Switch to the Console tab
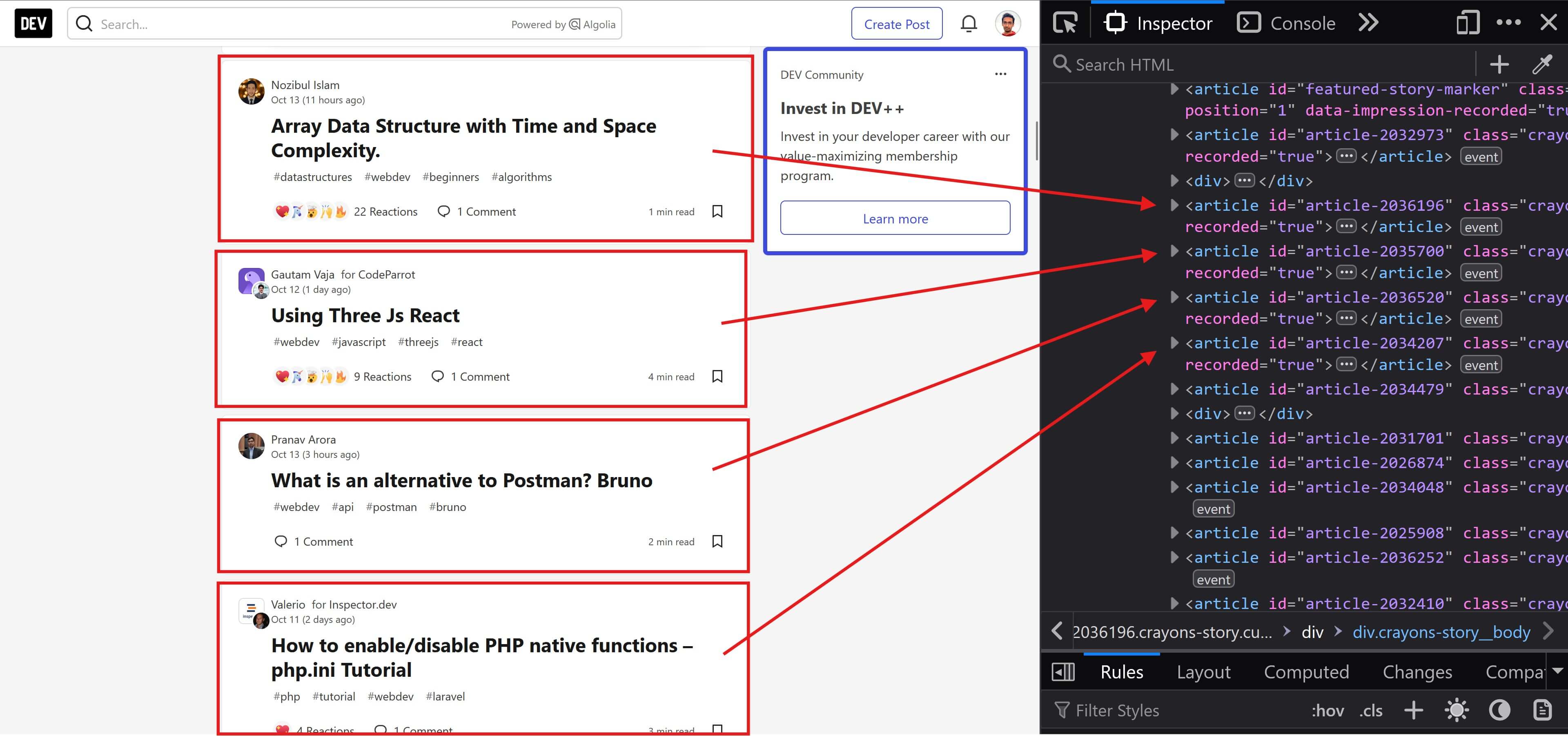Viewport: 1568px width, 736px height. (x=1286, y=23)
